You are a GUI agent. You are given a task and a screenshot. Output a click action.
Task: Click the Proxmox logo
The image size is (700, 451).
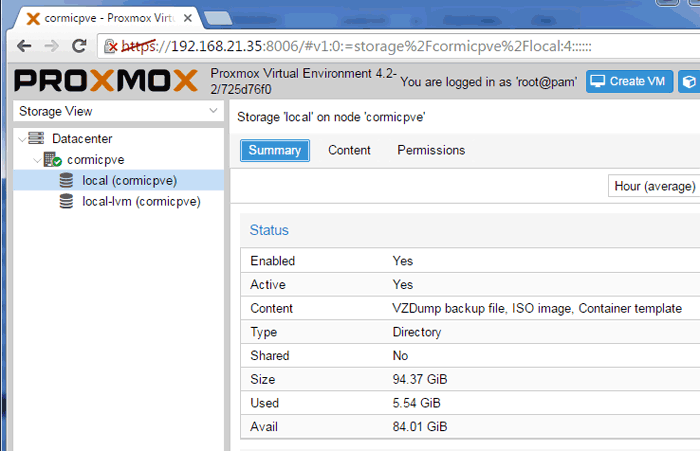106,81
